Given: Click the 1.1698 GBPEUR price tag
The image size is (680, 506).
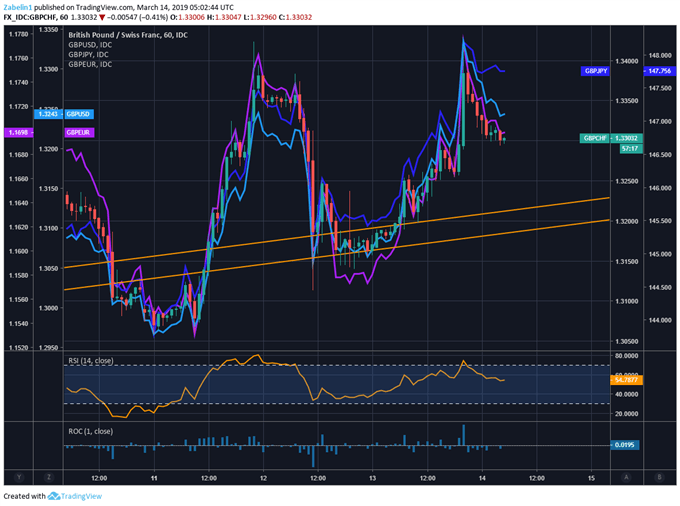Looking at the screenshot, I should click(x=19, y=132).
